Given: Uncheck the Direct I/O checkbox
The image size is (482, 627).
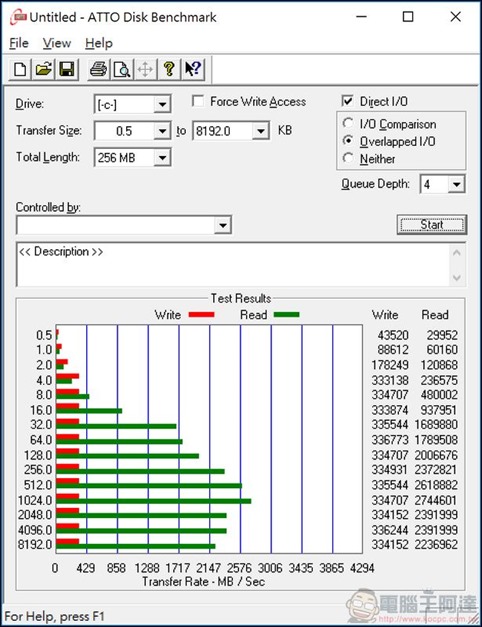Looking at the screenshot, I should (x=347, y=101).
